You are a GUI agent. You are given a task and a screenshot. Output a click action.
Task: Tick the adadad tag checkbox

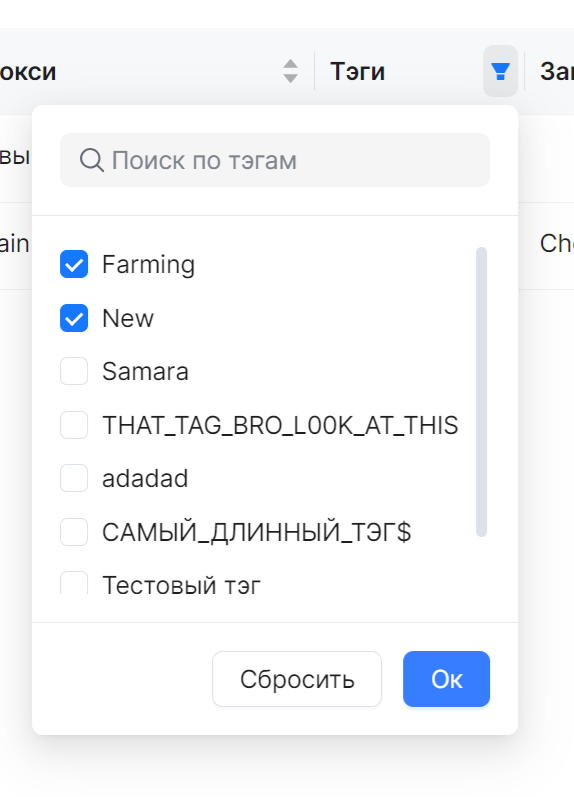pos(74,478)
